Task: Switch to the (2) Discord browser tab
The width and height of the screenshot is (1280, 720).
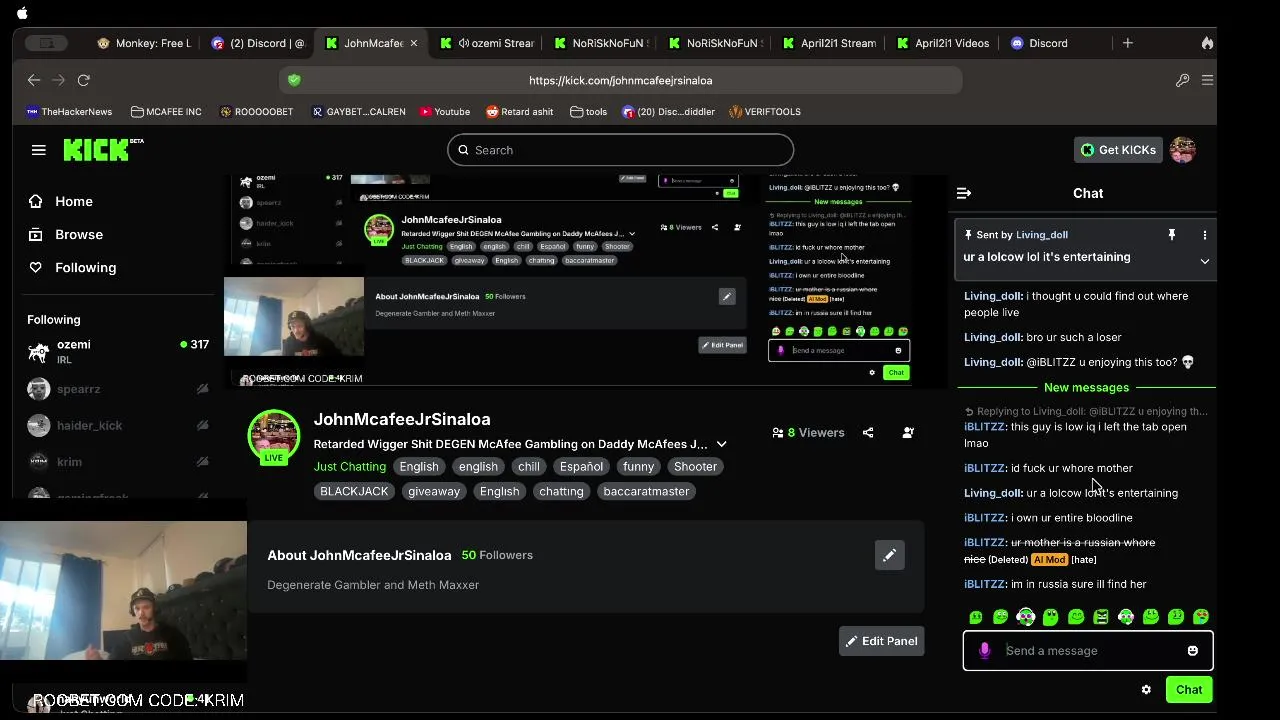Action: [x=258, y=43]
